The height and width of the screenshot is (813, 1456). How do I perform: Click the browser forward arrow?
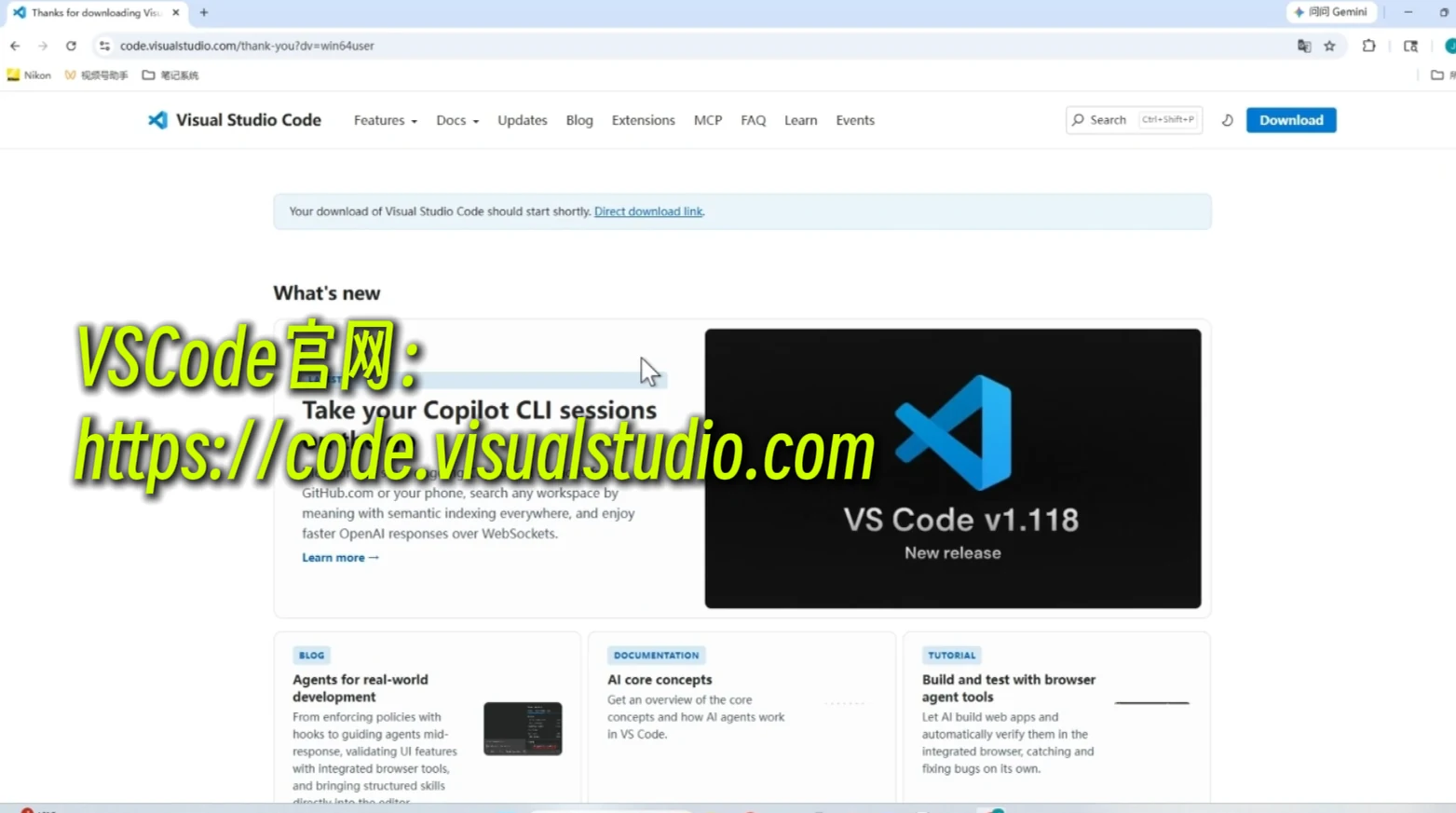point(43,46)
